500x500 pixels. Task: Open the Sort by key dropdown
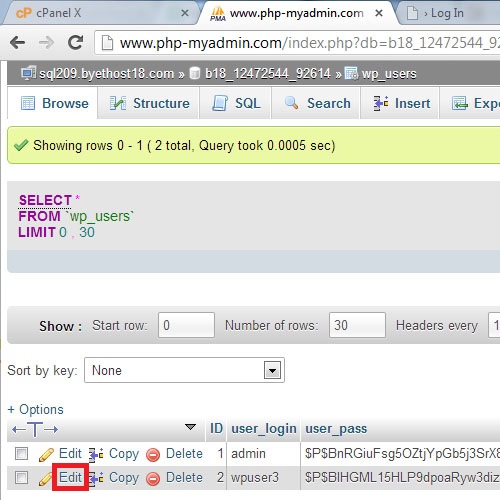coord(184,370)
